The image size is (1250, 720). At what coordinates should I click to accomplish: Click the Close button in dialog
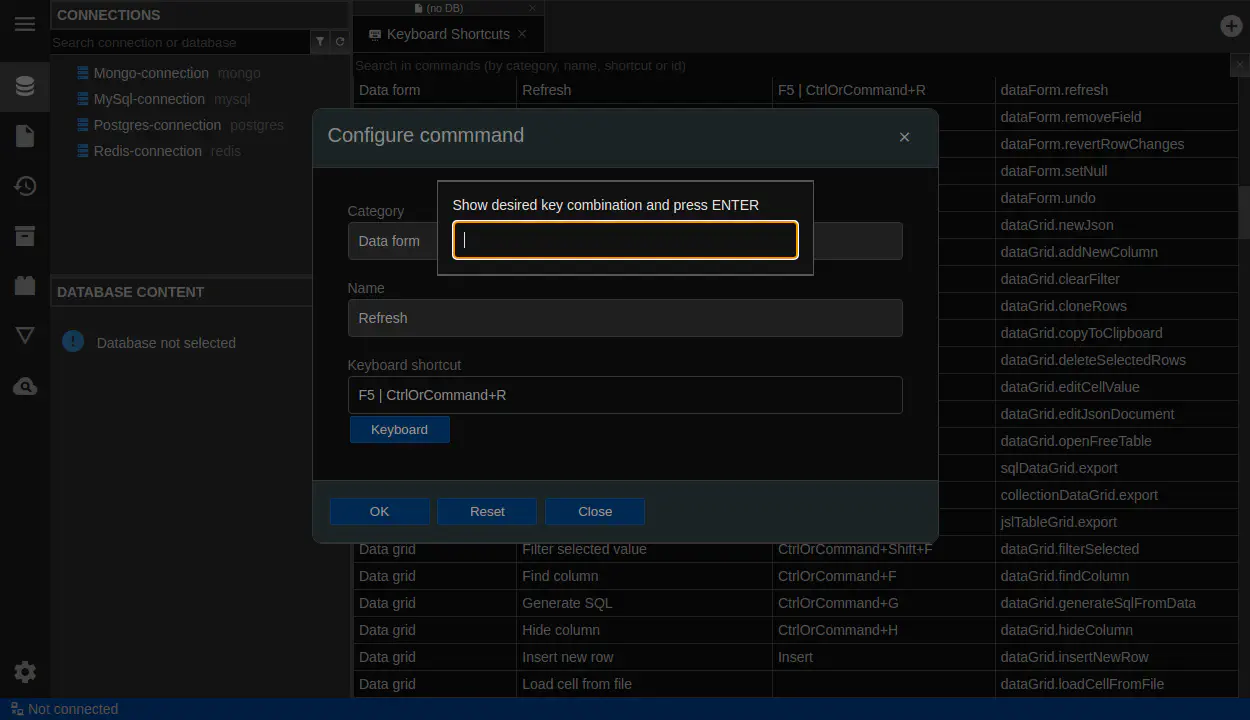click(x=595, y=511)
